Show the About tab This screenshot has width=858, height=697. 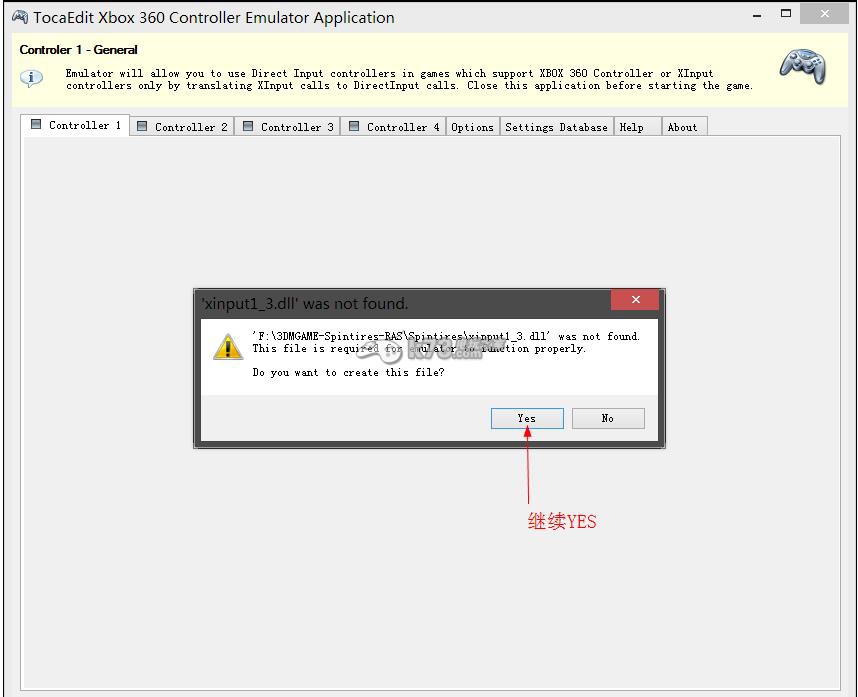tap(682, 127)
